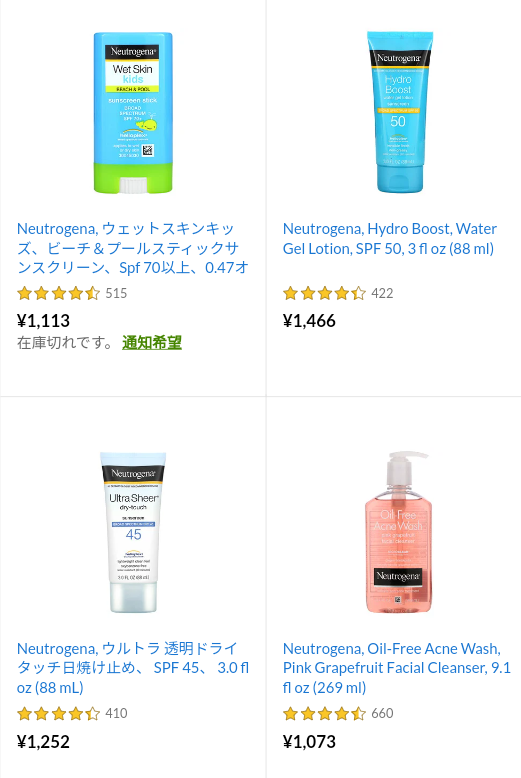Open the Wet Skin Kids sunscreen stick image
521x778 pixels.
(133, 113)
